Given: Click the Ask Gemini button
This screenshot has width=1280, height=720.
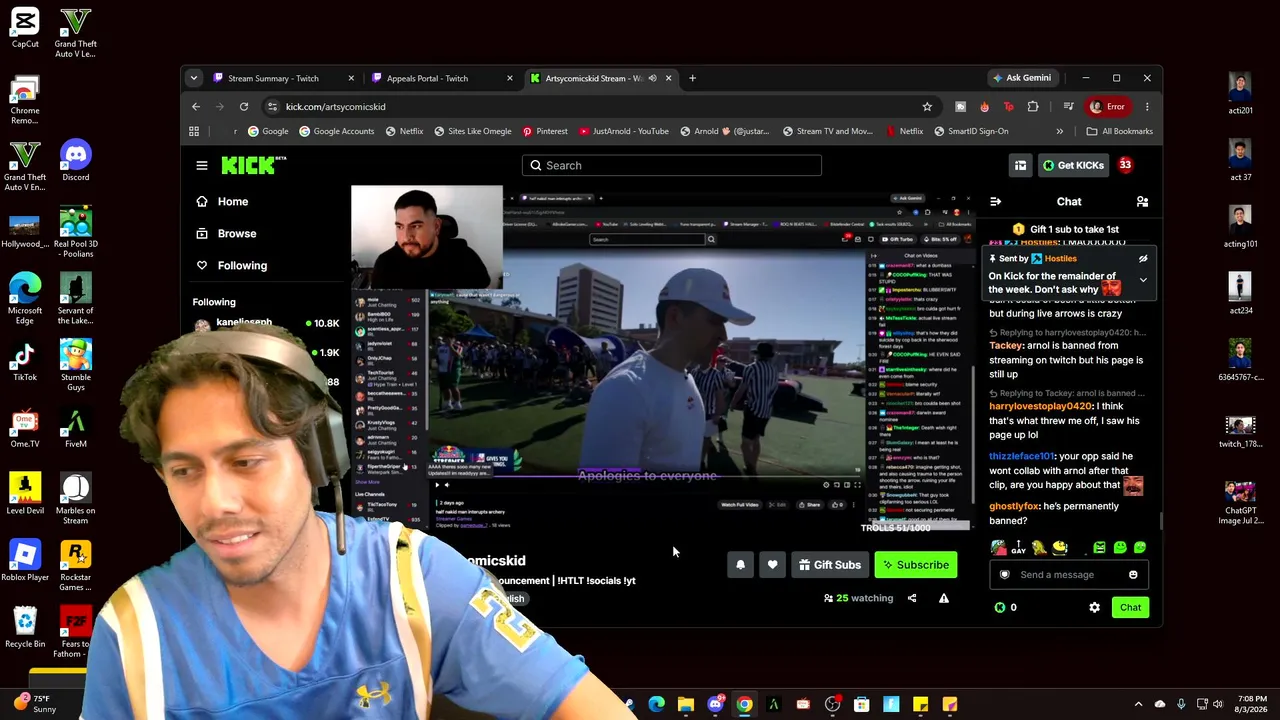Looking at the screenshot, I should tap(1021, 78).
